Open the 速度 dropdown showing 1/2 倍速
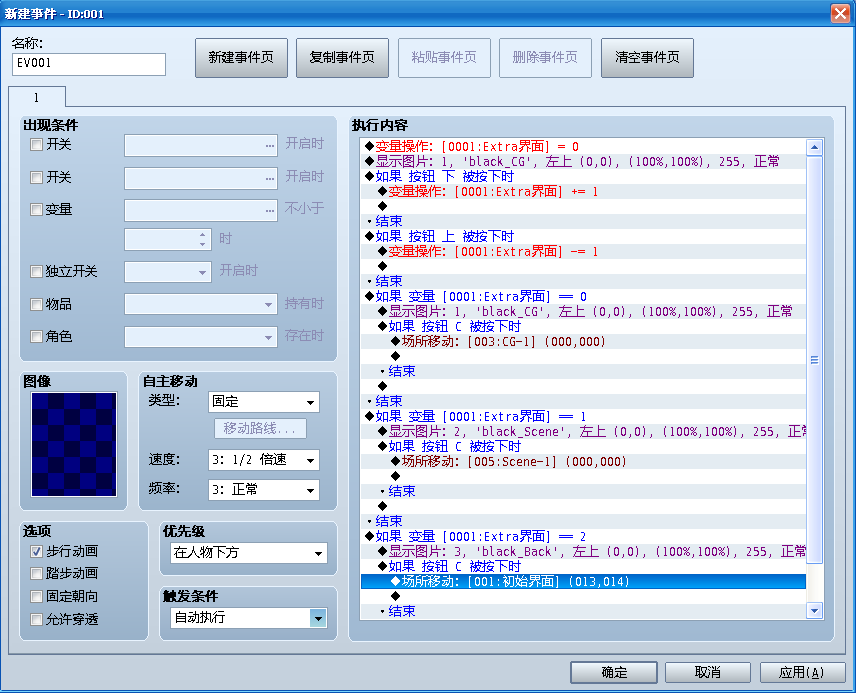The height and width of the screenshot is (693, 856). point(264,460)
